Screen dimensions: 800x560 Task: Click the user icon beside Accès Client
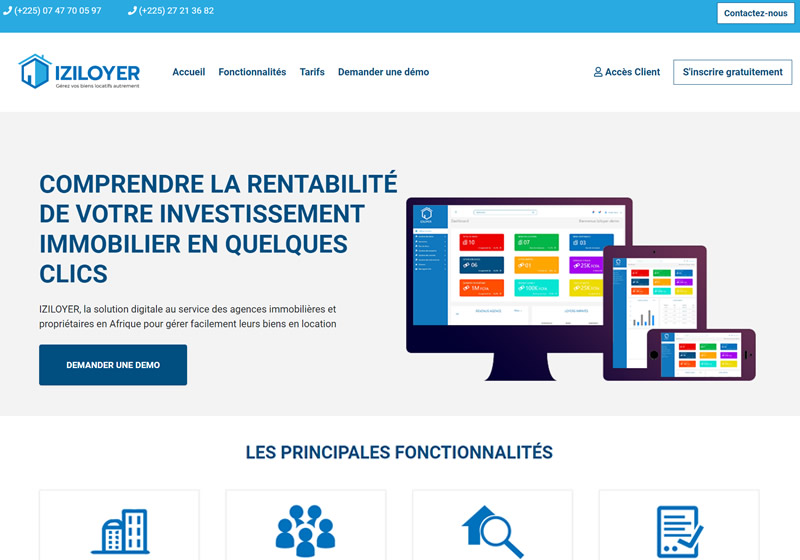pos(598,72)
